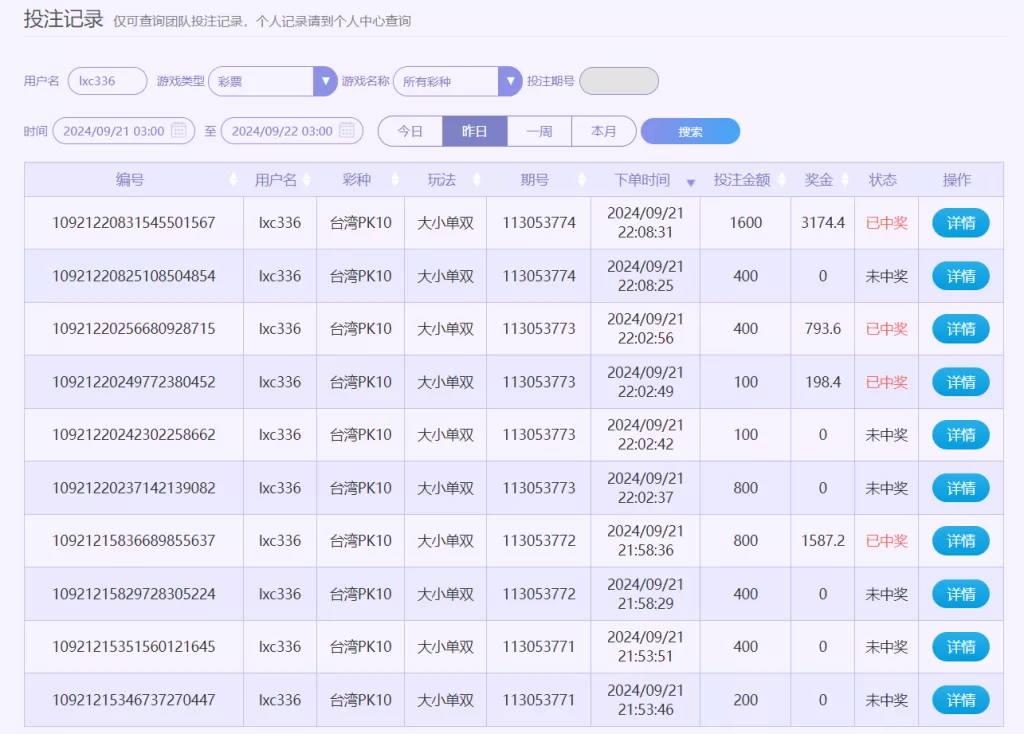Select the 今日 time range tab
1024x734 pixels.
pyautogui.click(x=410, y=131)
